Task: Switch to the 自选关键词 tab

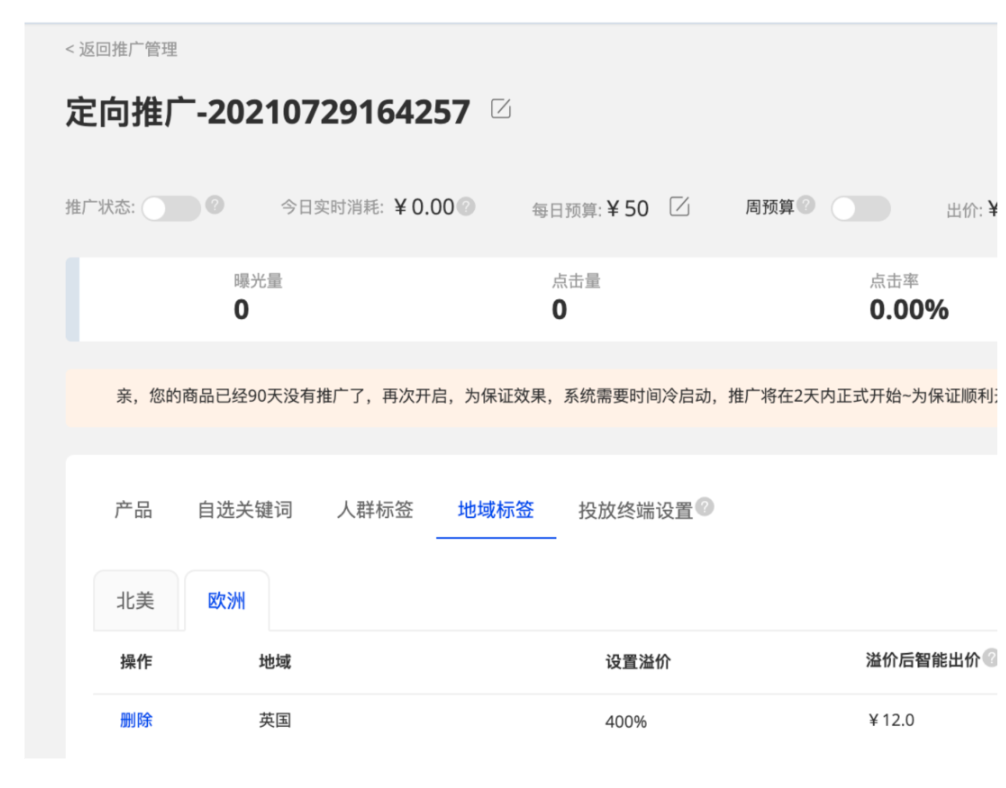Action: point(244,510)
